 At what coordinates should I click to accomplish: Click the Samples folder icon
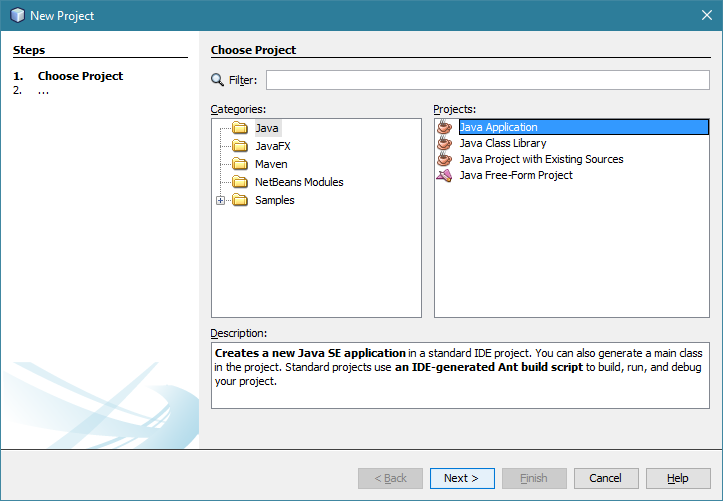(x=240, y=200)
